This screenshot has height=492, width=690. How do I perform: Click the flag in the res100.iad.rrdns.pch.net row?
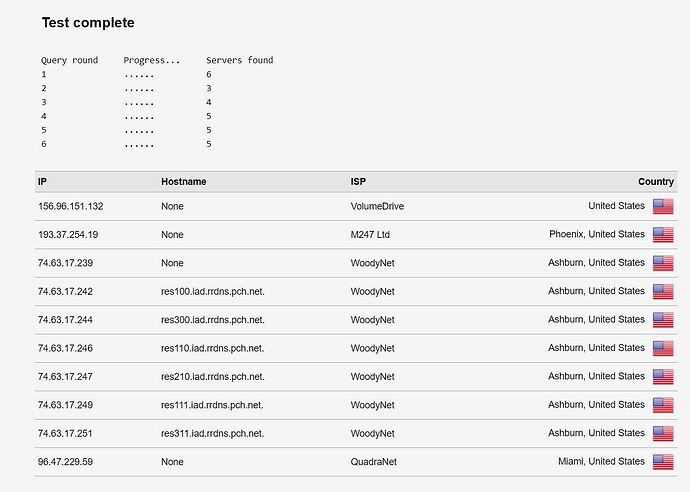[663, 291]
